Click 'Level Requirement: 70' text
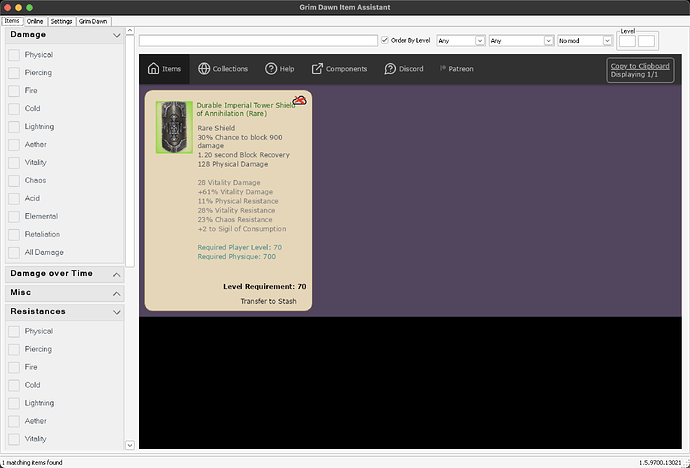This screenshot has height=468, width=690. [264, 286]
